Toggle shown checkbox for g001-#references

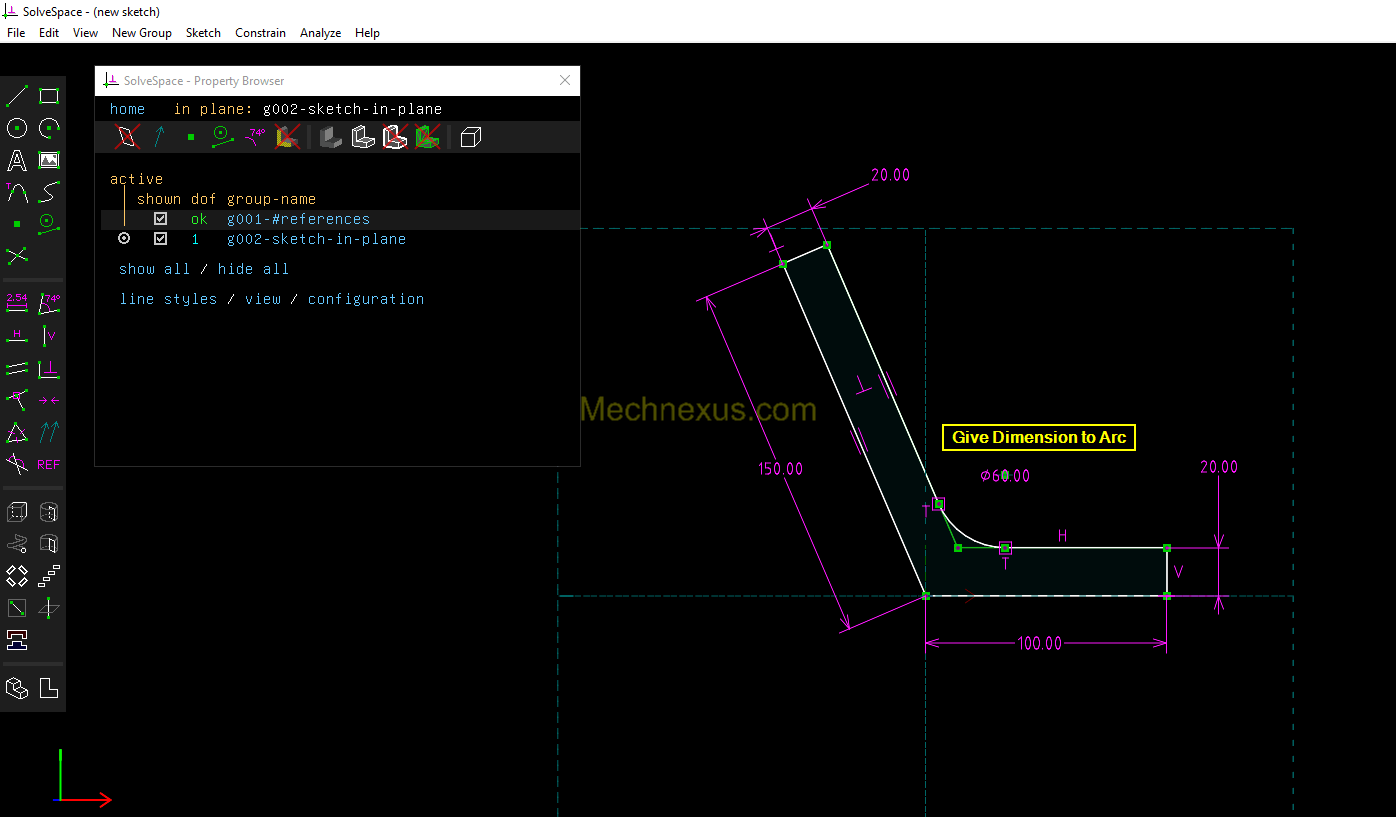pos(160,219)
